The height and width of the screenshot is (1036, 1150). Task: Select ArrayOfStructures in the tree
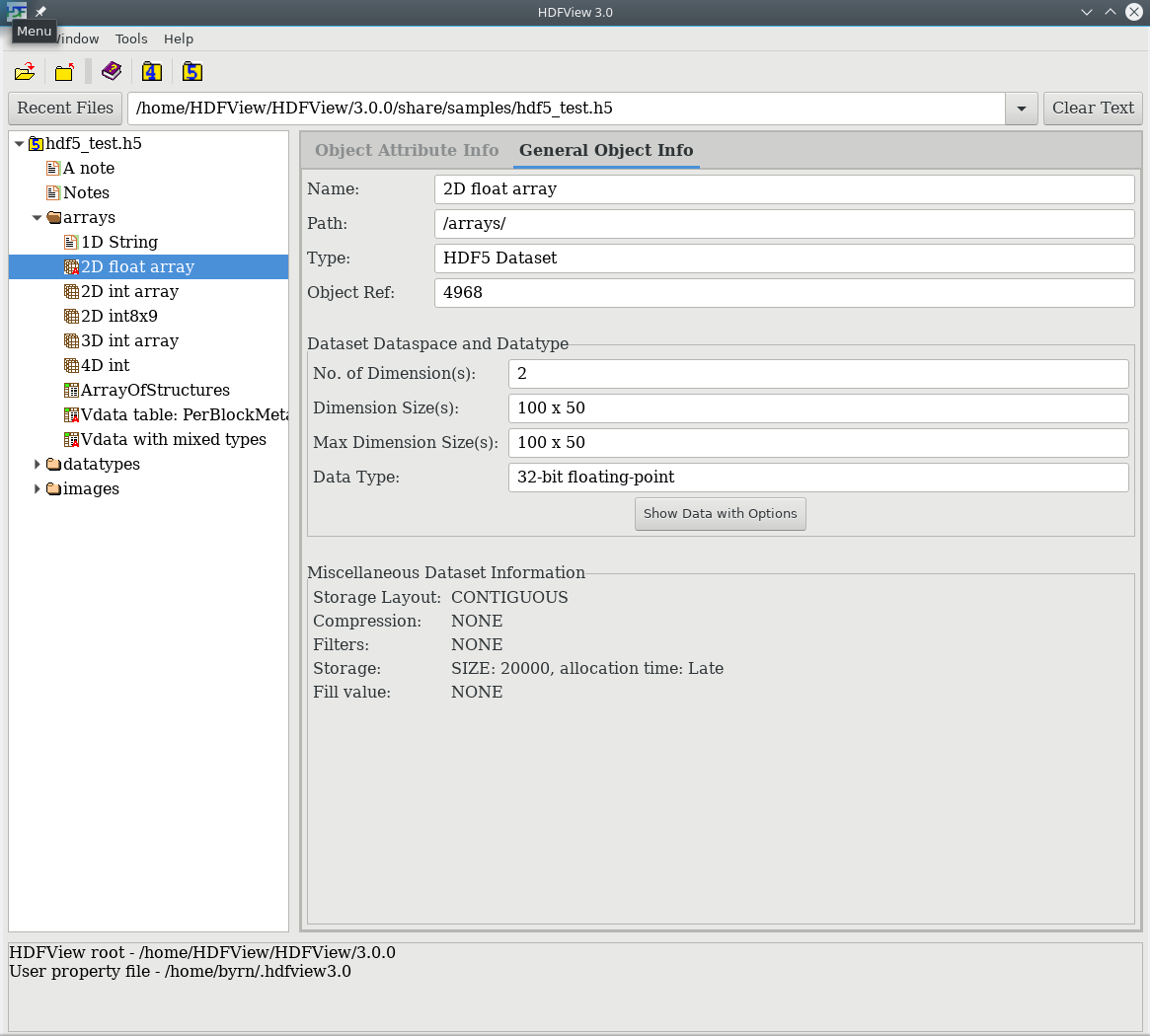point(156,390)
